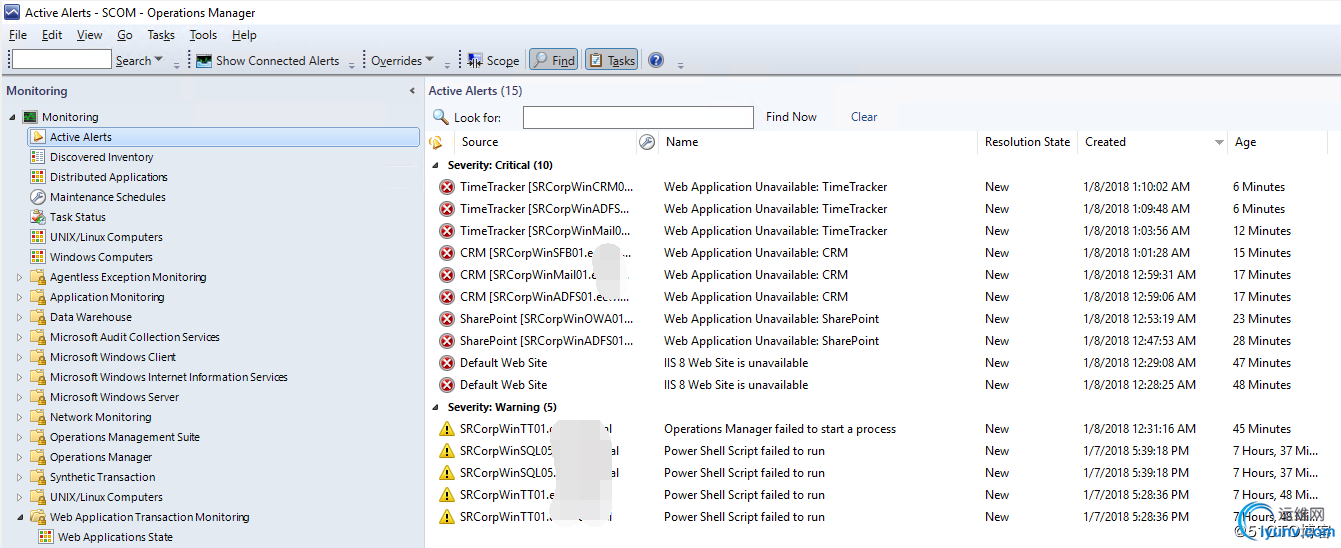The height and width of the screenshot is (548, 1341).
Task: Click Show Connected Alerts in the toolbar
Action: (268, 60)
